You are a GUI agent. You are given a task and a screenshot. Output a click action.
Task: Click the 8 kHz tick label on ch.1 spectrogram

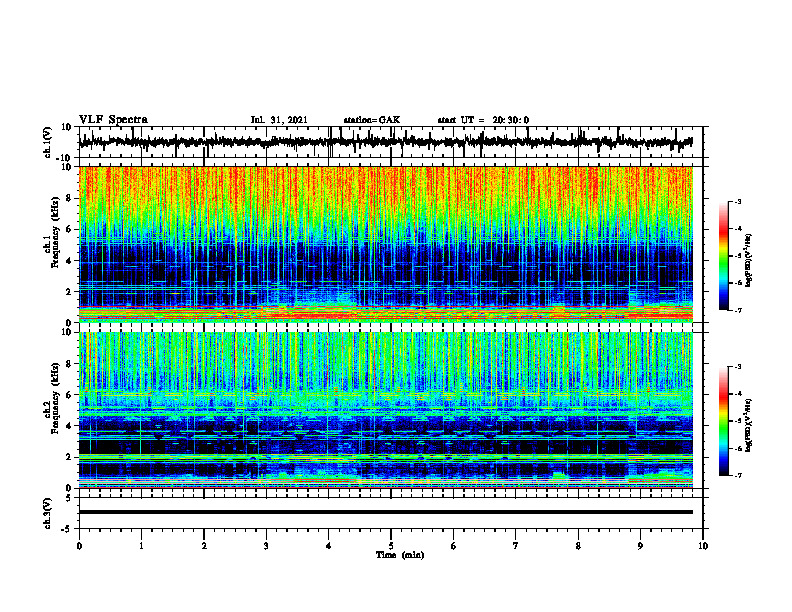(x=70, y=198)
